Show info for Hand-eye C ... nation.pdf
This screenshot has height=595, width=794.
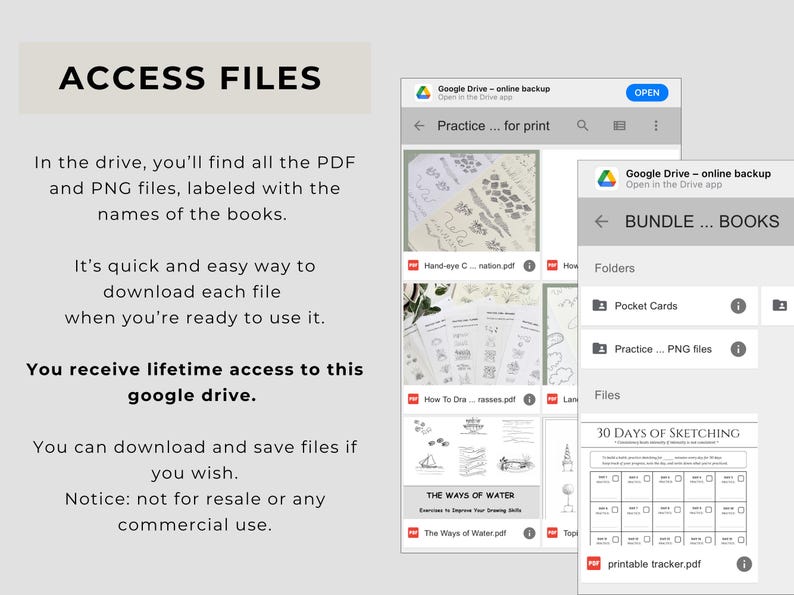coord(529,265)
